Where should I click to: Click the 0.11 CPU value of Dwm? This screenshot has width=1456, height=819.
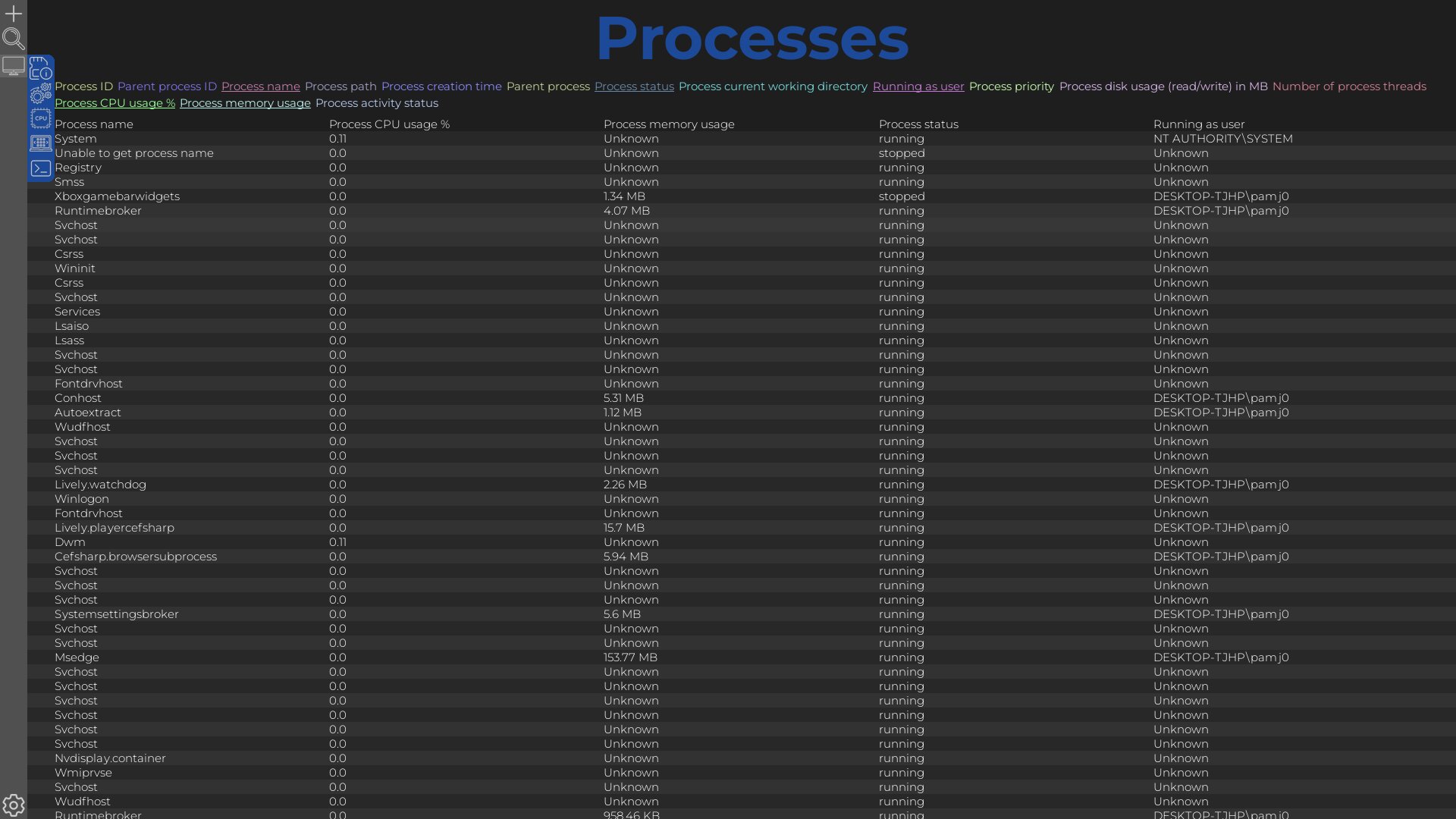pyautogui.click(x=337, y=542)
